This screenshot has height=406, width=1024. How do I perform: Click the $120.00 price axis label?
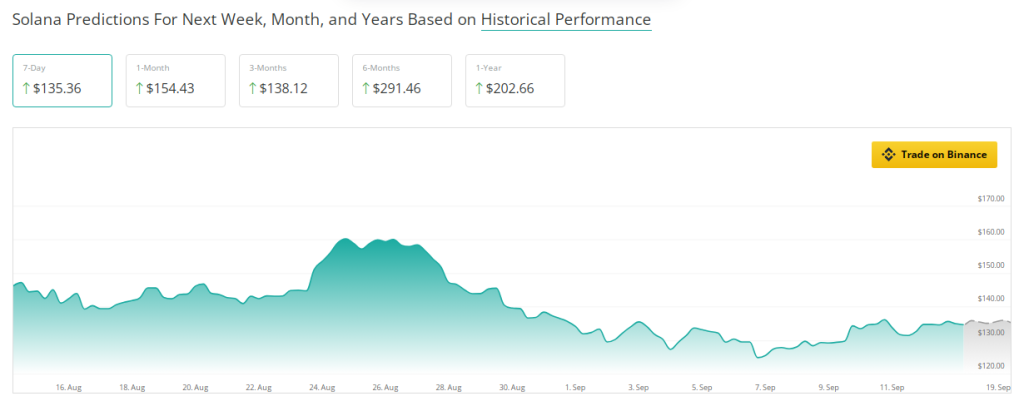click(x=990, y=365)
